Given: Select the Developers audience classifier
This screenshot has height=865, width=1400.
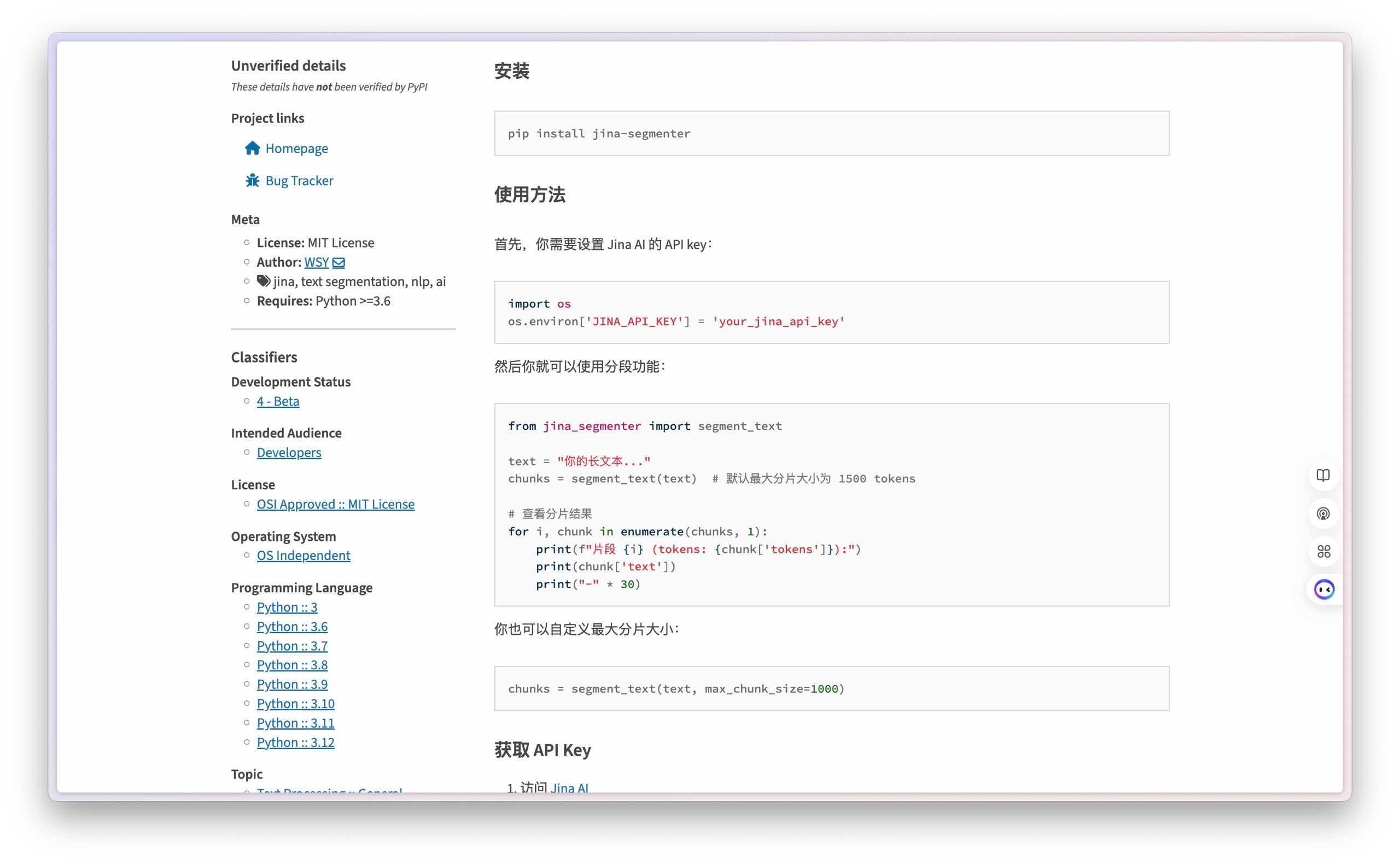Looking at the screenshot, I should point(289,453).
